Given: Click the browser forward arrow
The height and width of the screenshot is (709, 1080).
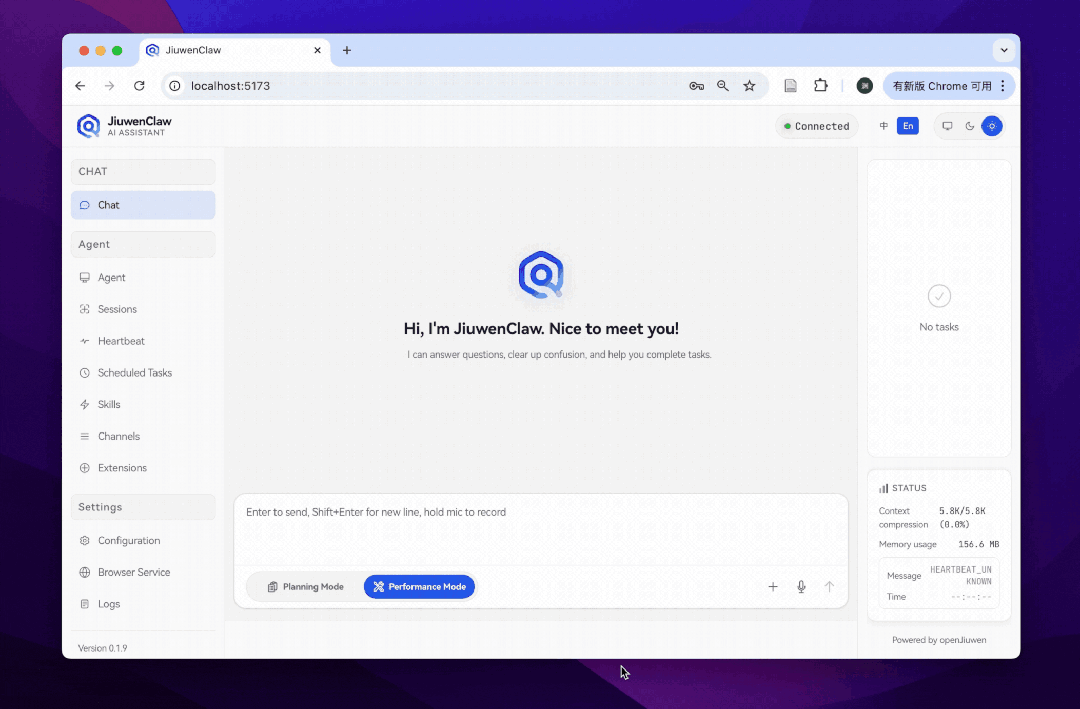Looking at the screenshot, I should [x=110, y=85].
